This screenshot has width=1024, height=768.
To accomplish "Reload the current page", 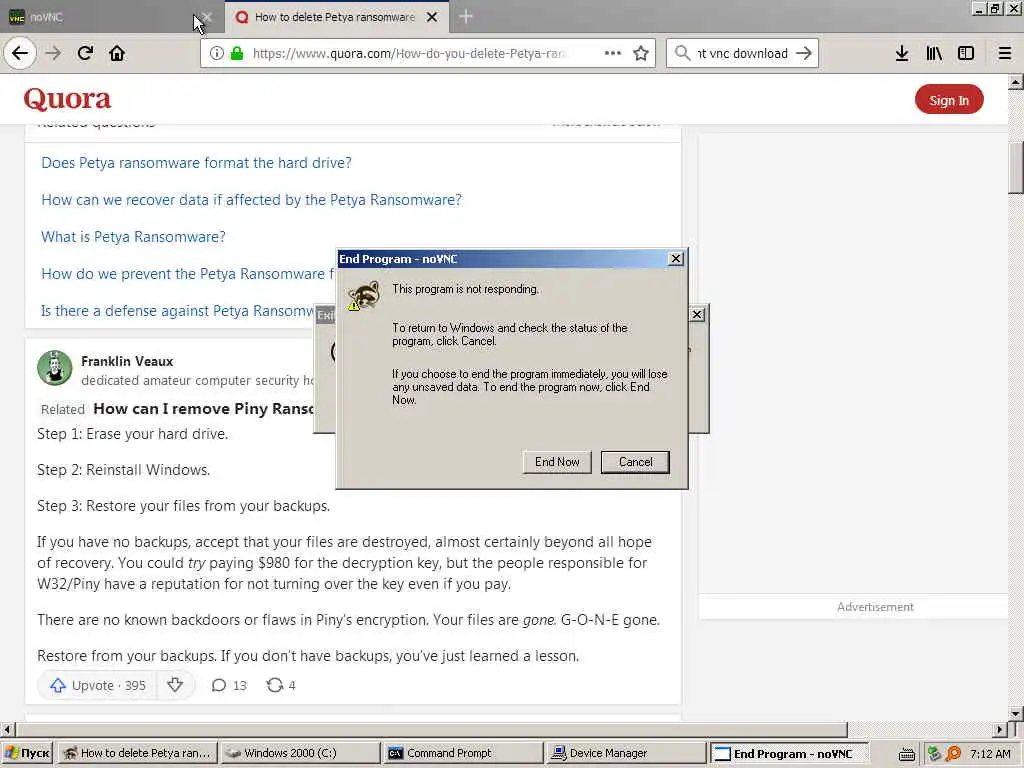I will pos(85,53).
